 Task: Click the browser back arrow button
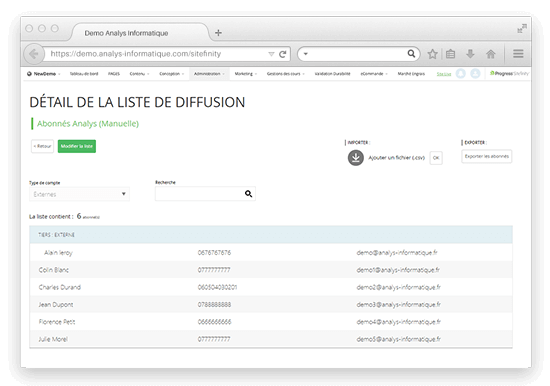(34, 54)
